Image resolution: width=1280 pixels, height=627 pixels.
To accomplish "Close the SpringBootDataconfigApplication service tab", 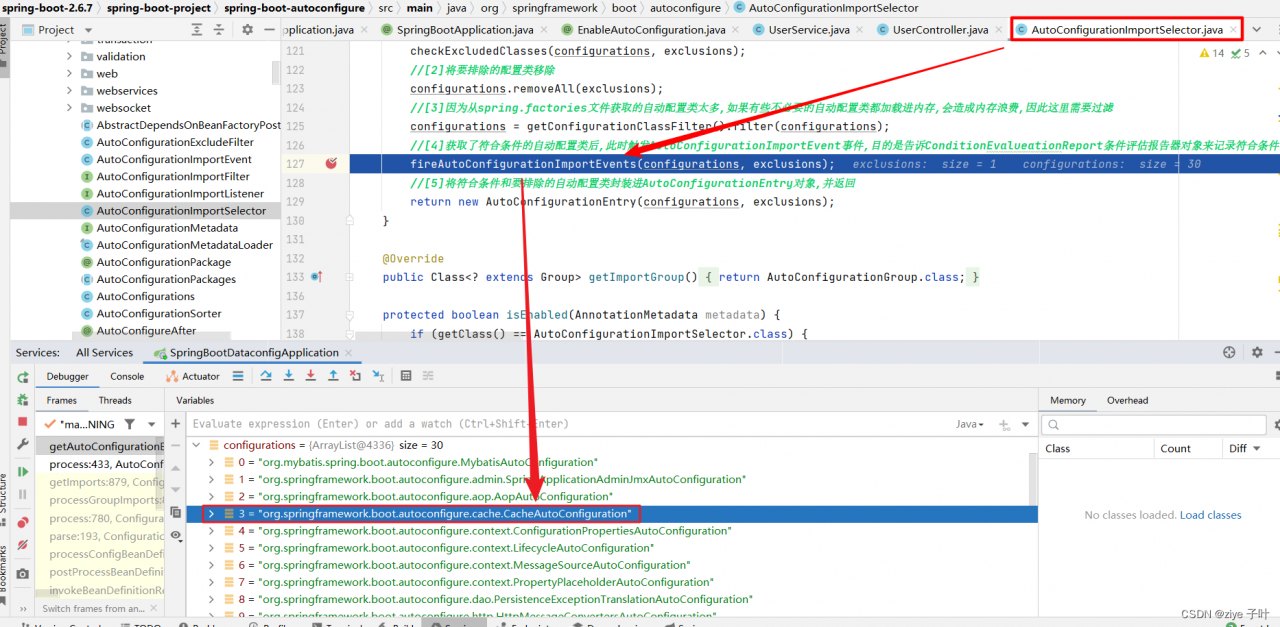I will pyautogui.click(x=349, y=352).
